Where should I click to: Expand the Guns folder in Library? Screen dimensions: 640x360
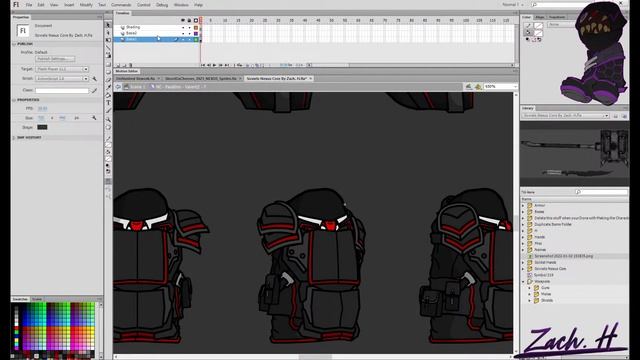(x=530, y=288)
